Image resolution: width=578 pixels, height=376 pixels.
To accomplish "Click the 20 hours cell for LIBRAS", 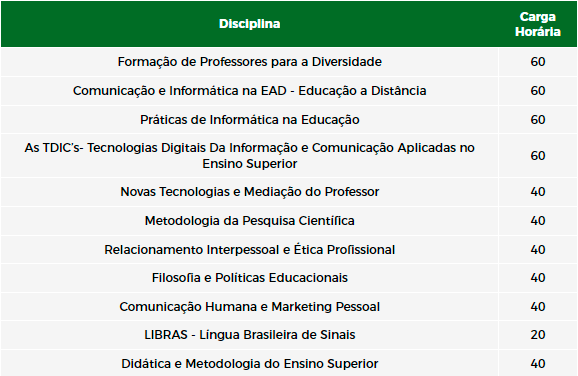I will [538, 335].
